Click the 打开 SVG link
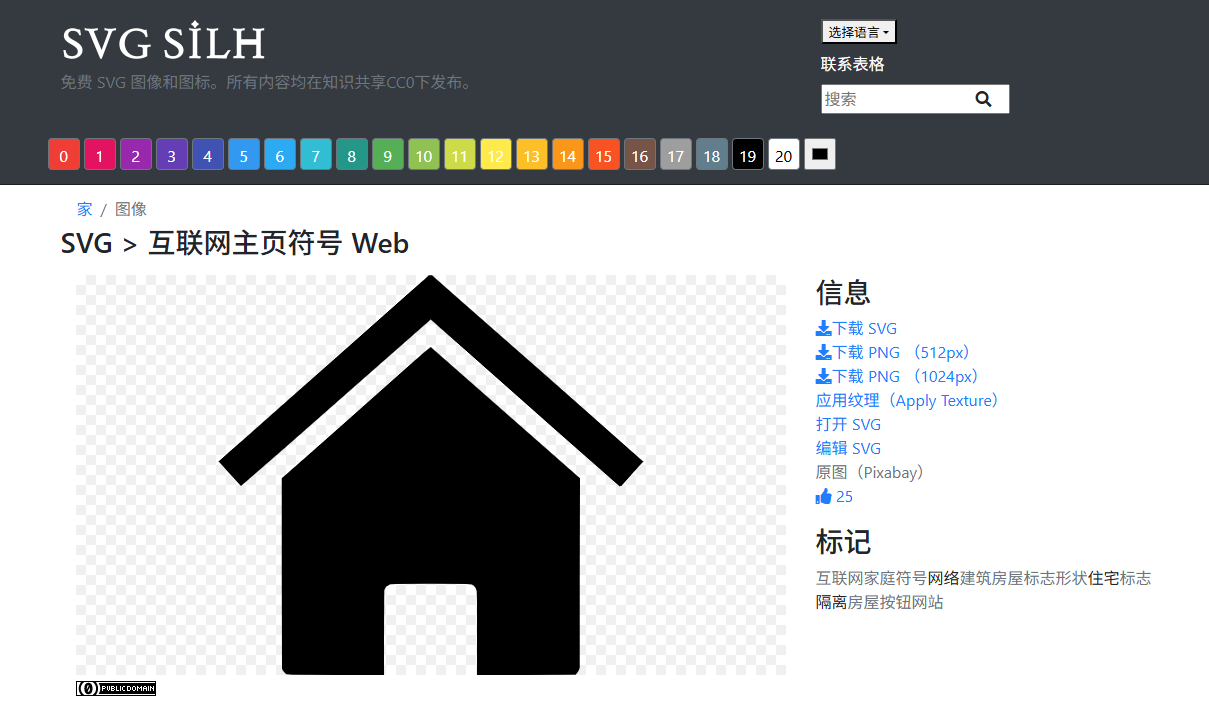Image resolution: width=1209 pixels, height=709 pixels. tap(848, 424)
